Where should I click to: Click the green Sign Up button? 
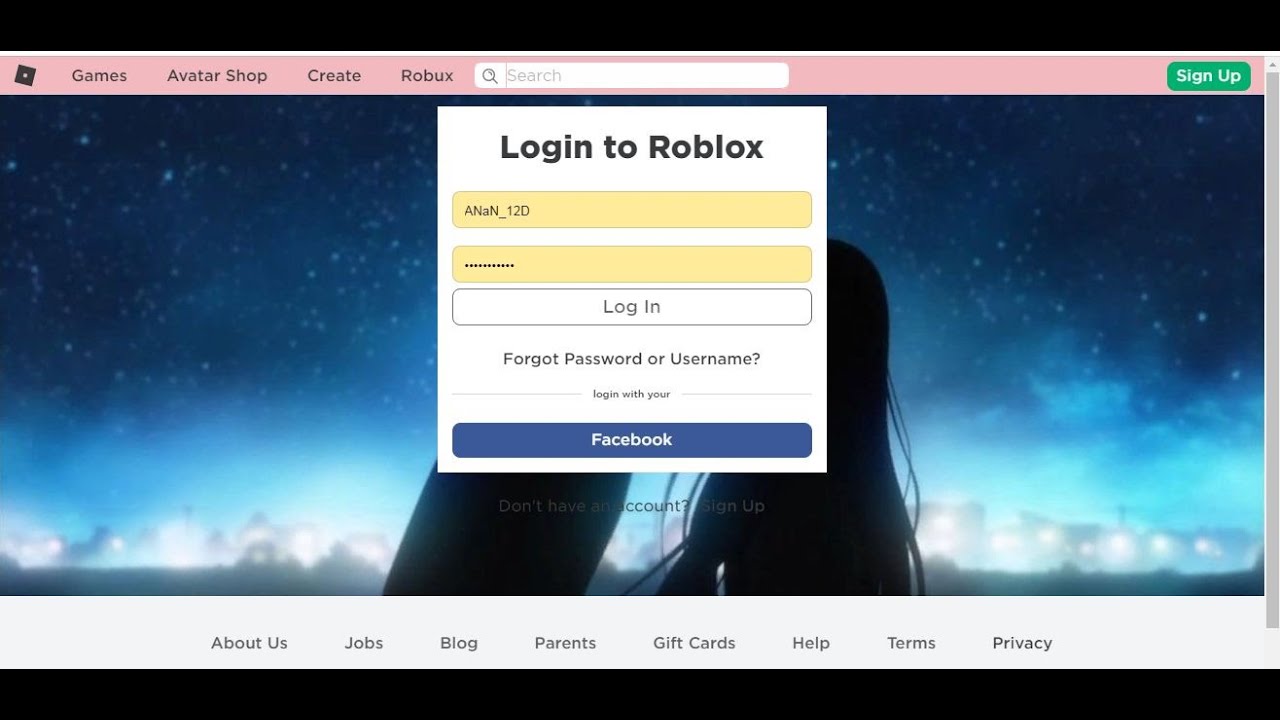click(1208, 76)
